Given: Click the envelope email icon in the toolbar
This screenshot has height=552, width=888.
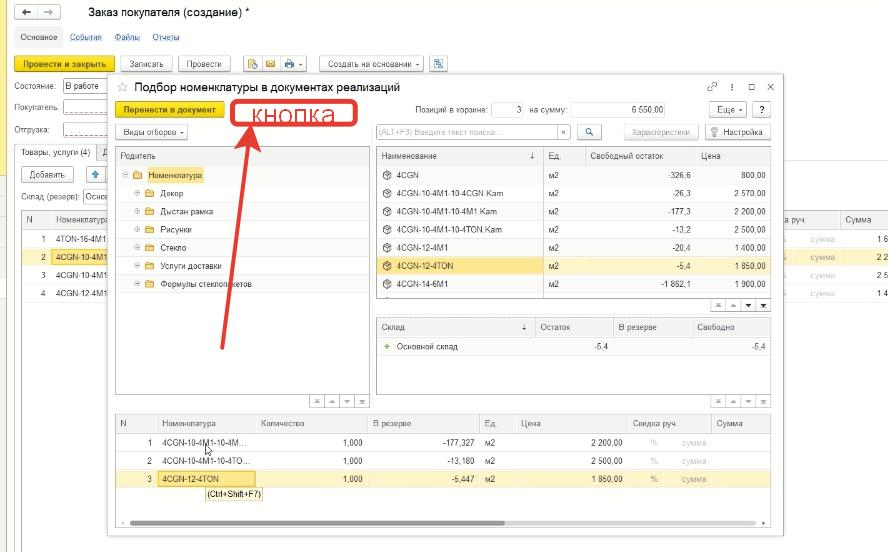Looking at the screenshot, I should (270, 64).
